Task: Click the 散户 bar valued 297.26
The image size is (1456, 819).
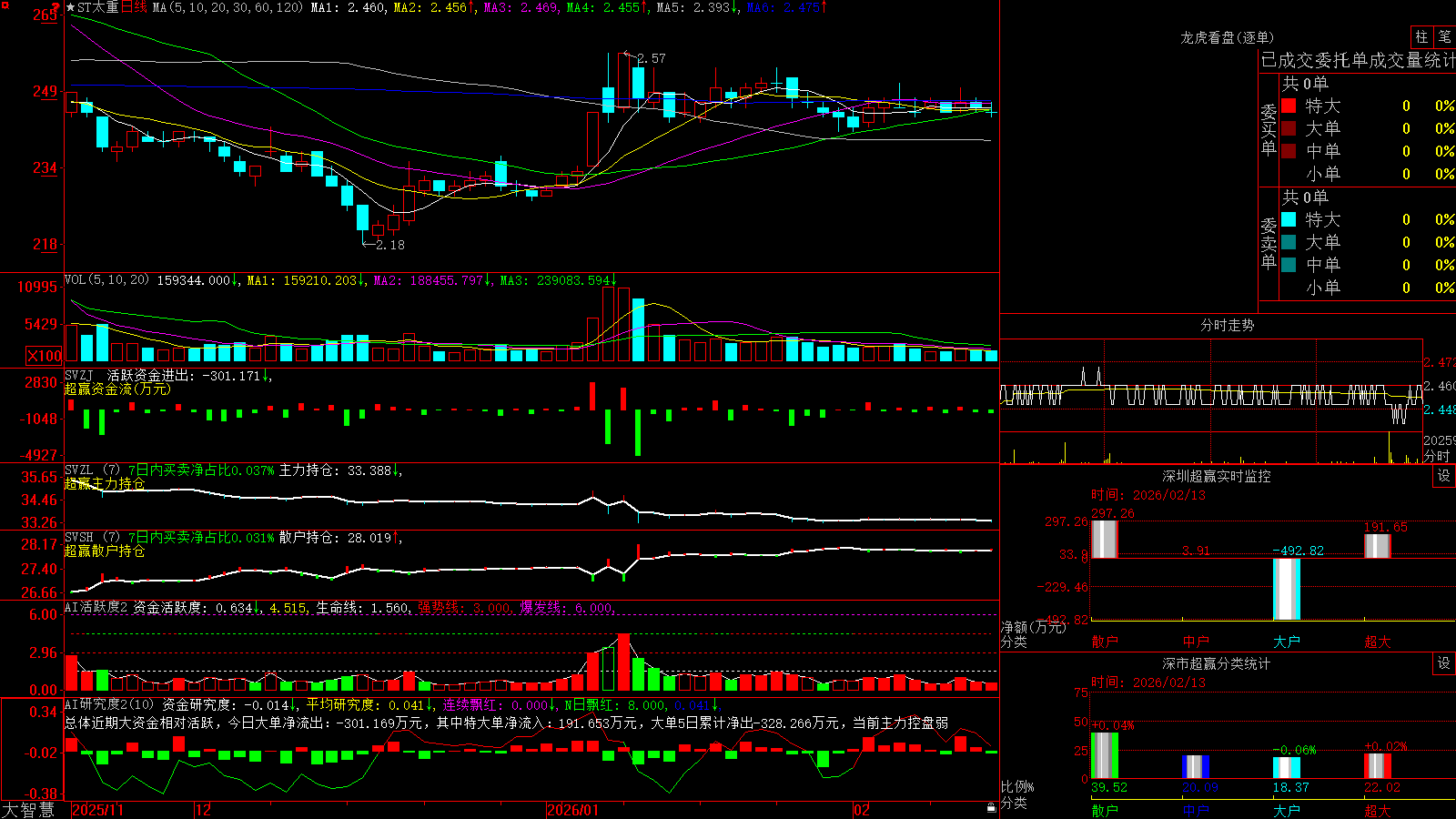Action: pyautogui.click(x=1104, y=539)
